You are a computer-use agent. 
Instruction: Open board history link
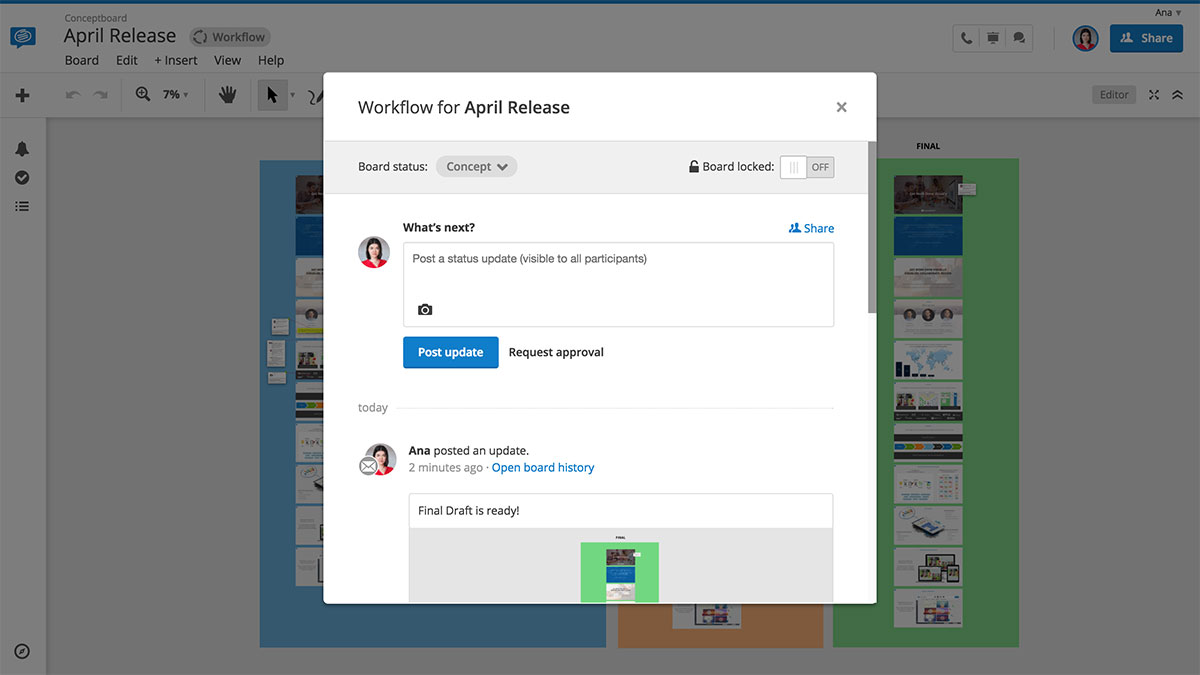pos(543,467)
